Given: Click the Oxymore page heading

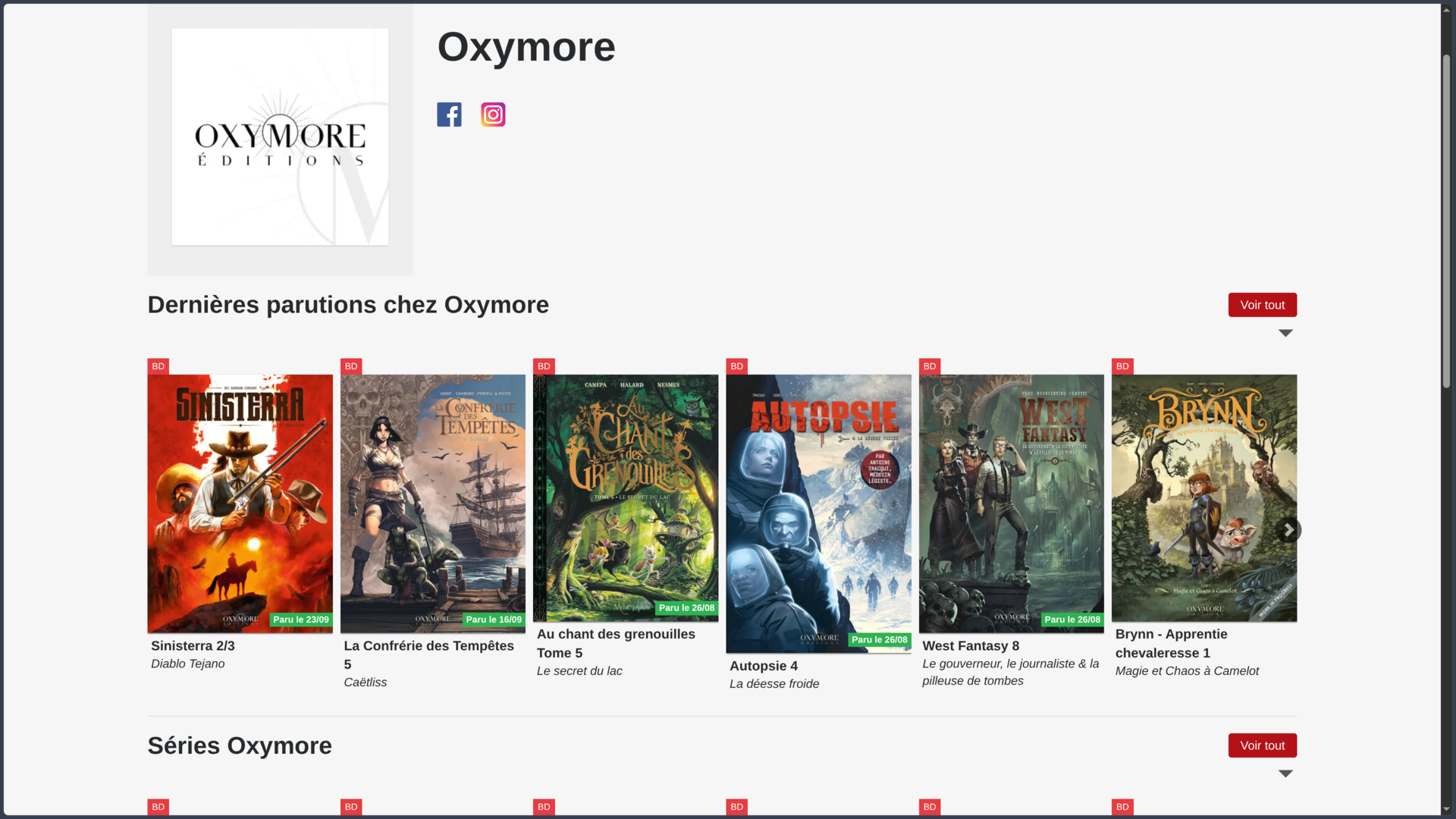Looking at the screenshot, I should [526, 47].
